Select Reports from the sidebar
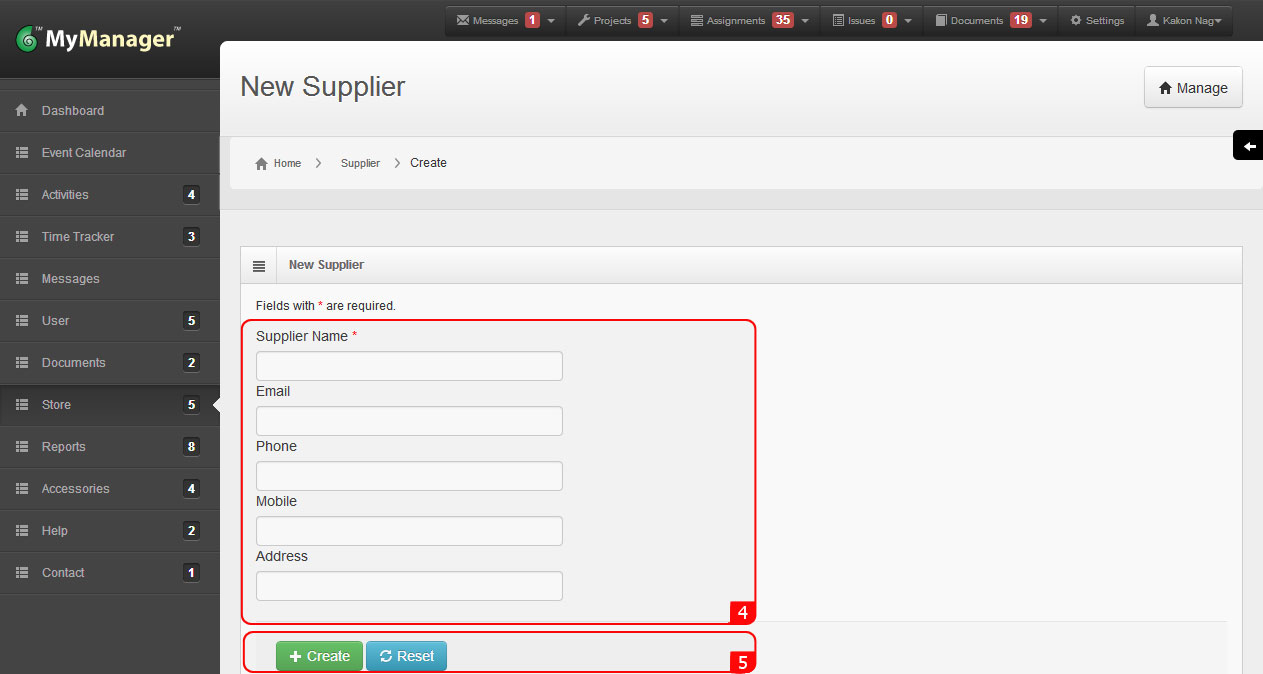 coord(63,446)
